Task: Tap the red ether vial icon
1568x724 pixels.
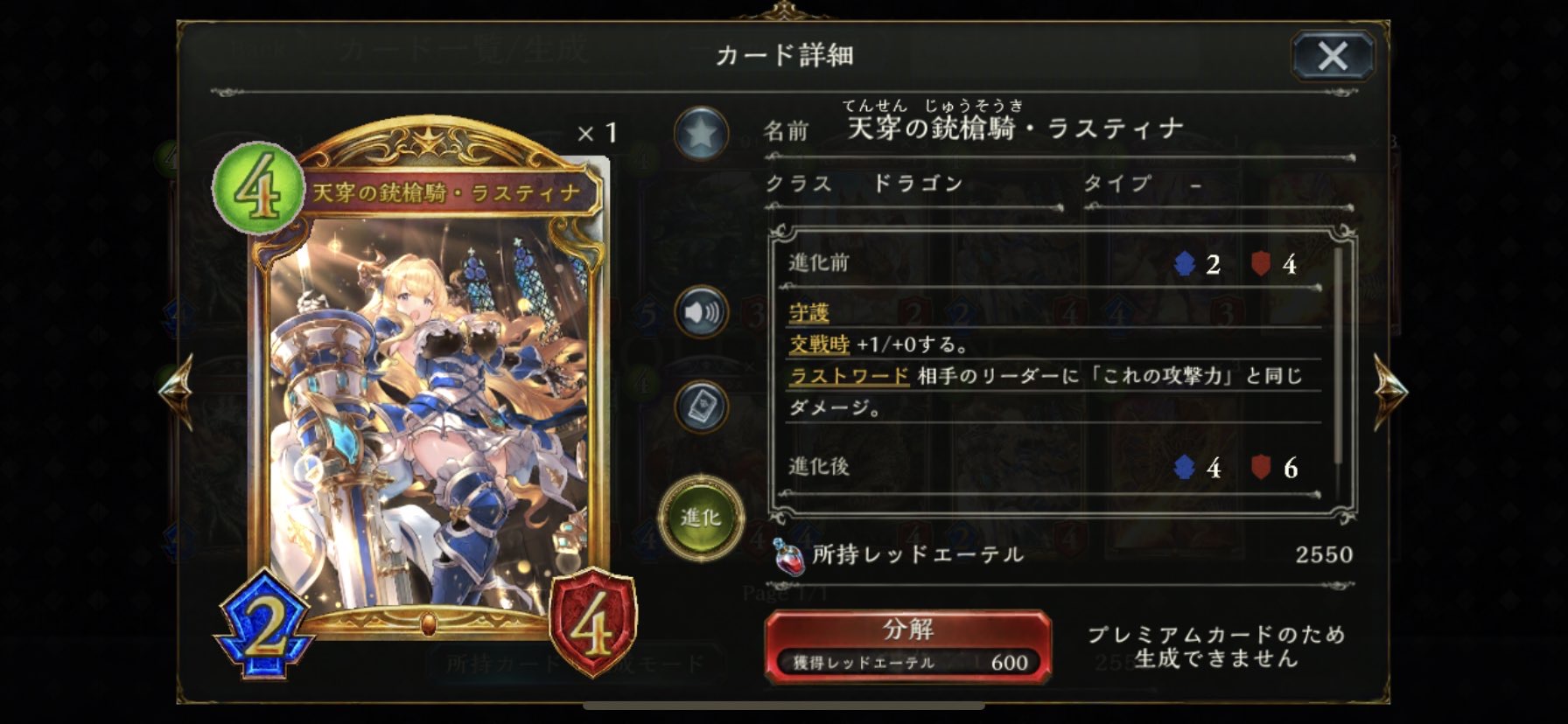Action: (788, 556)
